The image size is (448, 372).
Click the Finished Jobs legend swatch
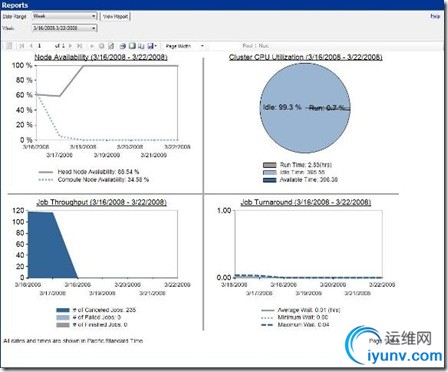[63, 325]
